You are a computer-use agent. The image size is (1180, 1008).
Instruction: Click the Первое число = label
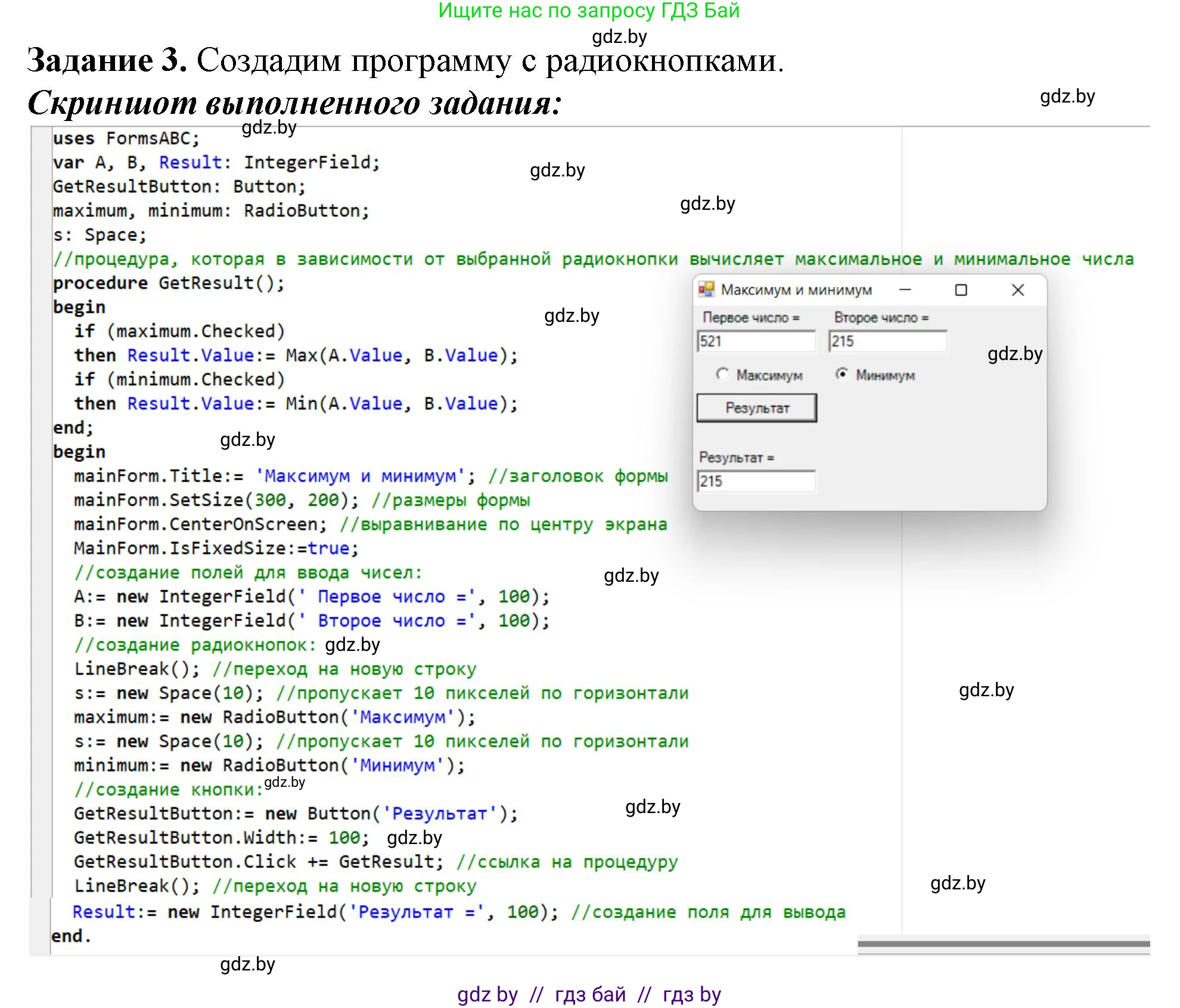(x=750, y=318)
